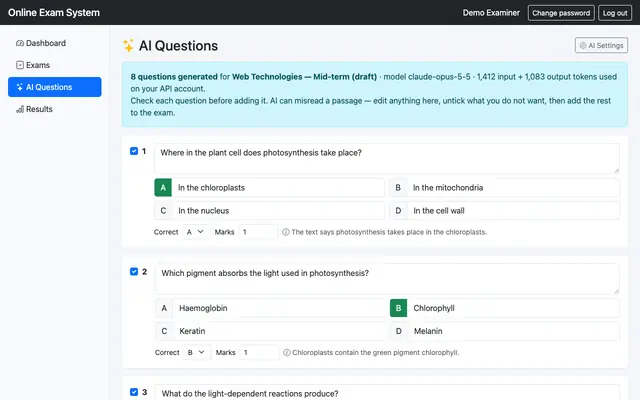Click the Online Exam System brand title

[54, 13]
